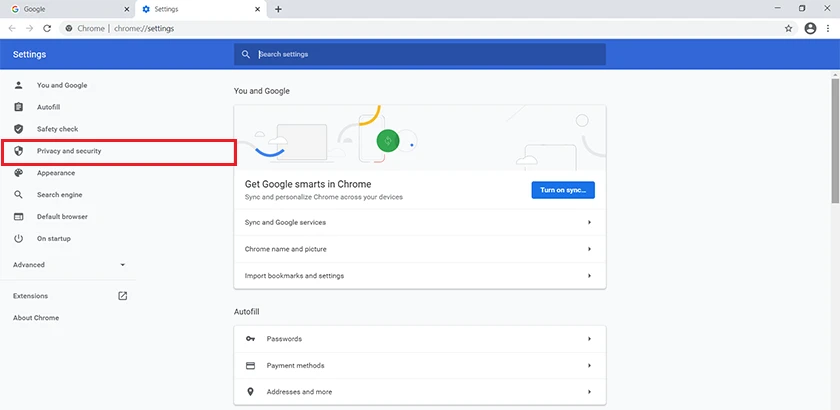This screenshot has width=840, height=410.
Task: Open the profile avatar icon
Action: 810,28
